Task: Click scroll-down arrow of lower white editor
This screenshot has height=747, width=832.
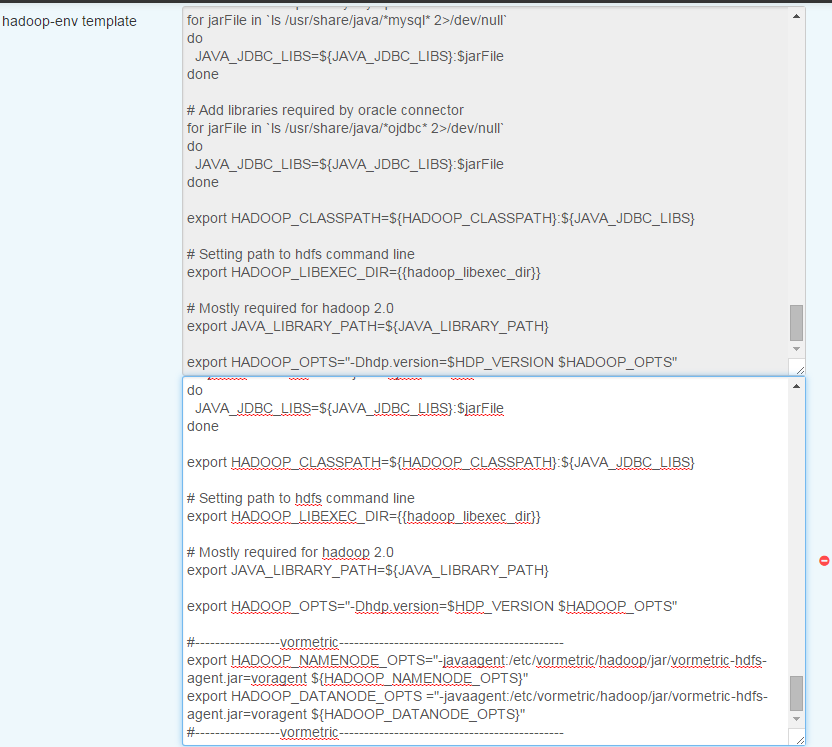Action: [796, 718]
